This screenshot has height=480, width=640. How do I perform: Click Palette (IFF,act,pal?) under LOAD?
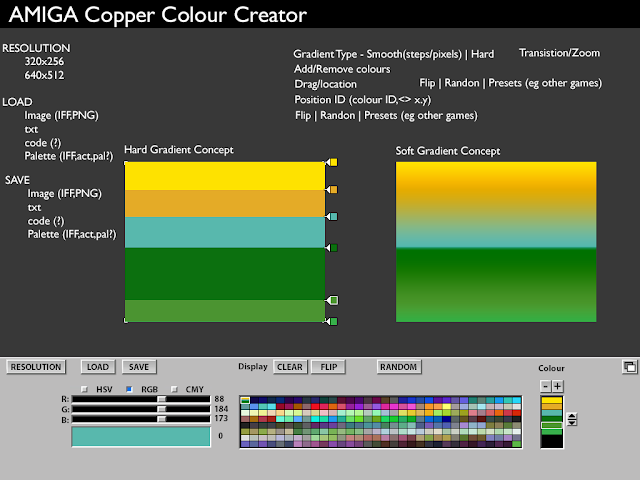click(69, 156)
